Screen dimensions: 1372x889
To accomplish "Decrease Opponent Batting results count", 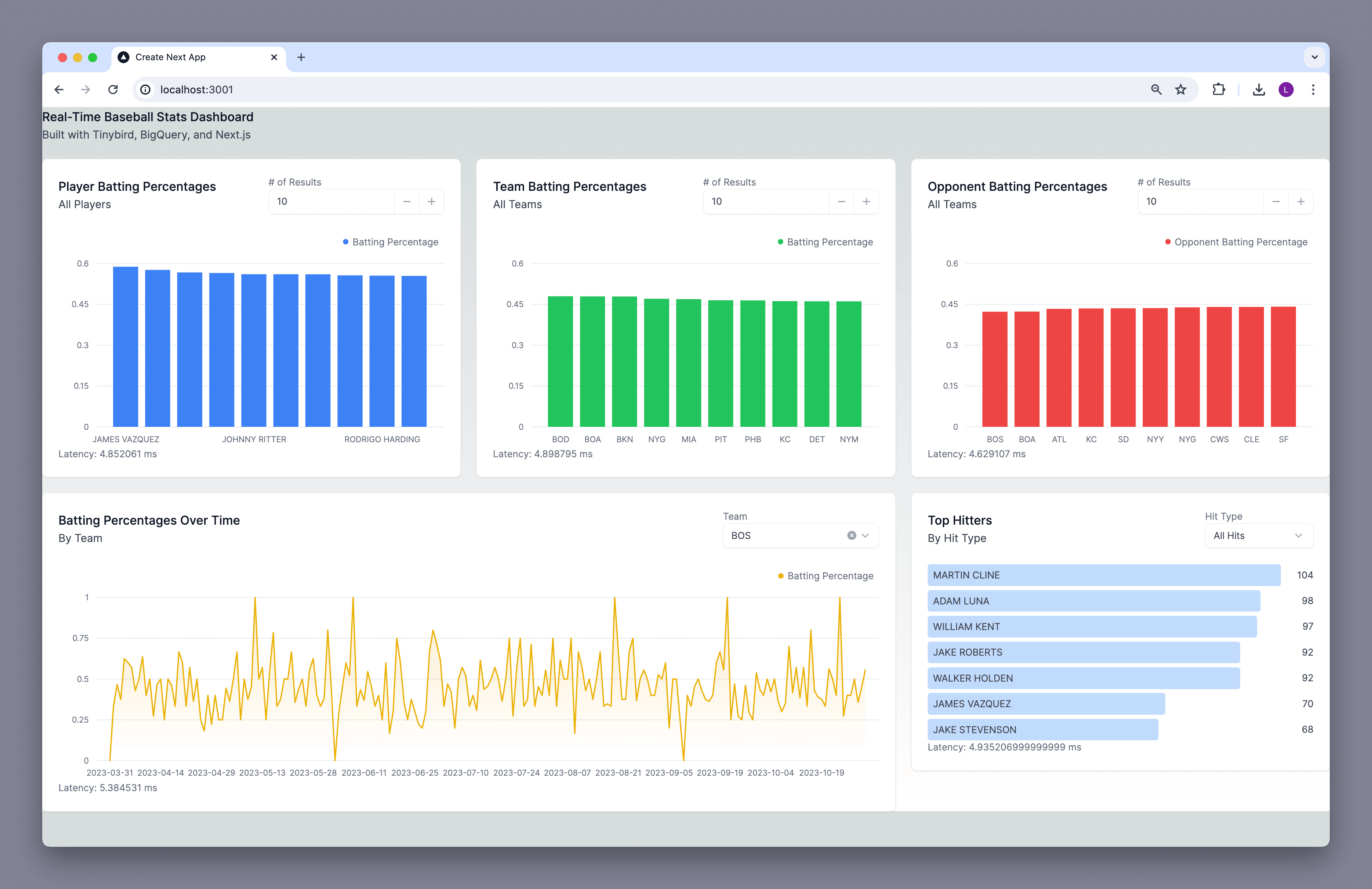I will coord(1276,201).
